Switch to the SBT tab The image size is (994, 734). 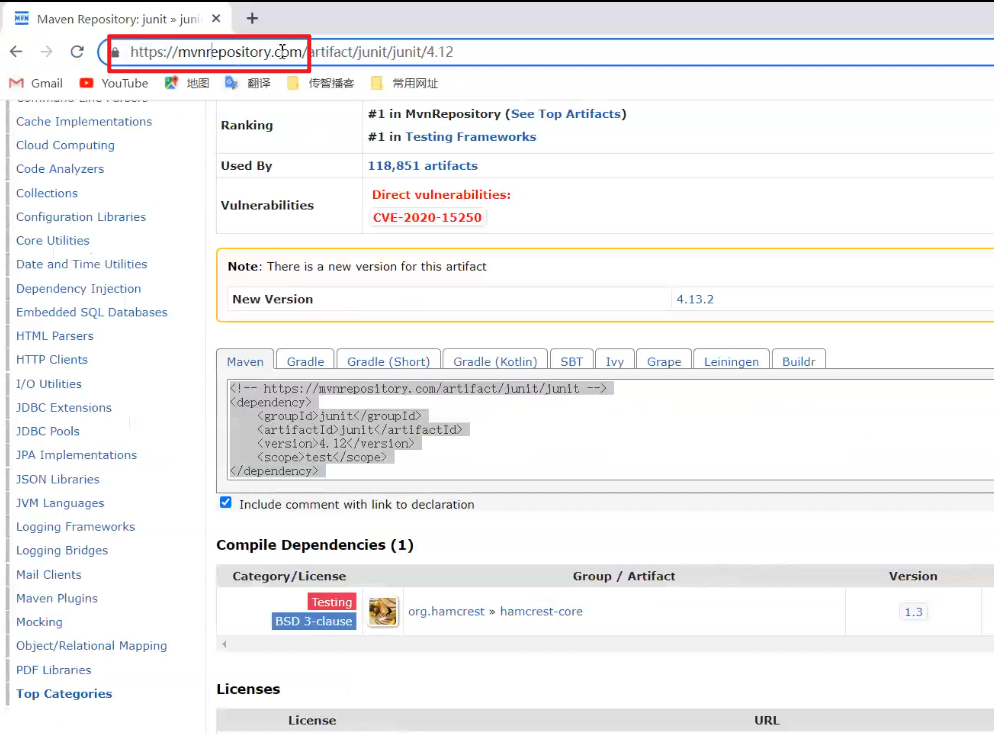tap(572, 361)
